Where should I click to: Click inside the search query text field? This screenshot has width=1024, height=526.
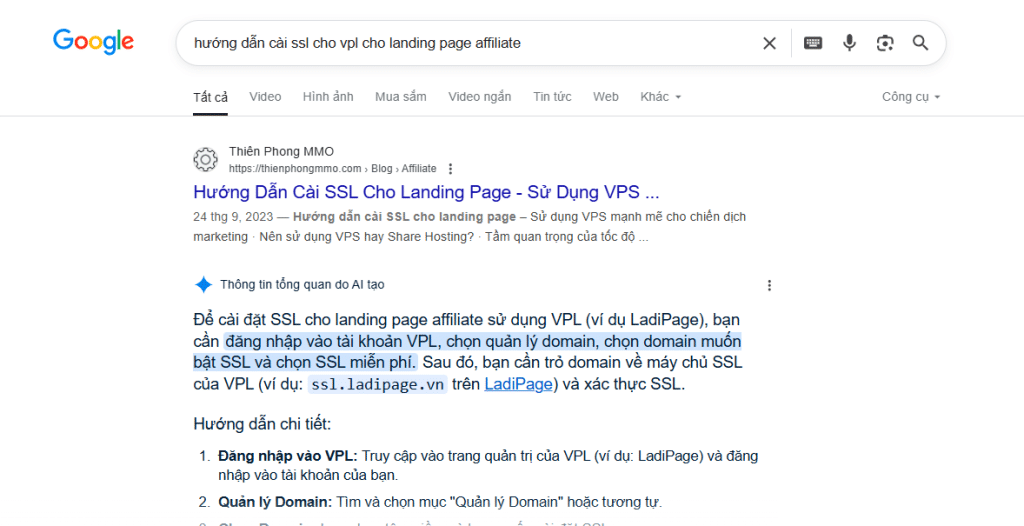click(460, 43)
